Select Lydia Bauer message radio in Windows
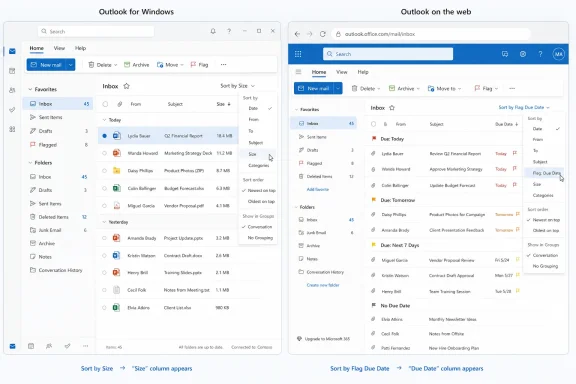This screenshot has width=576, height=384. click(105, 136)
